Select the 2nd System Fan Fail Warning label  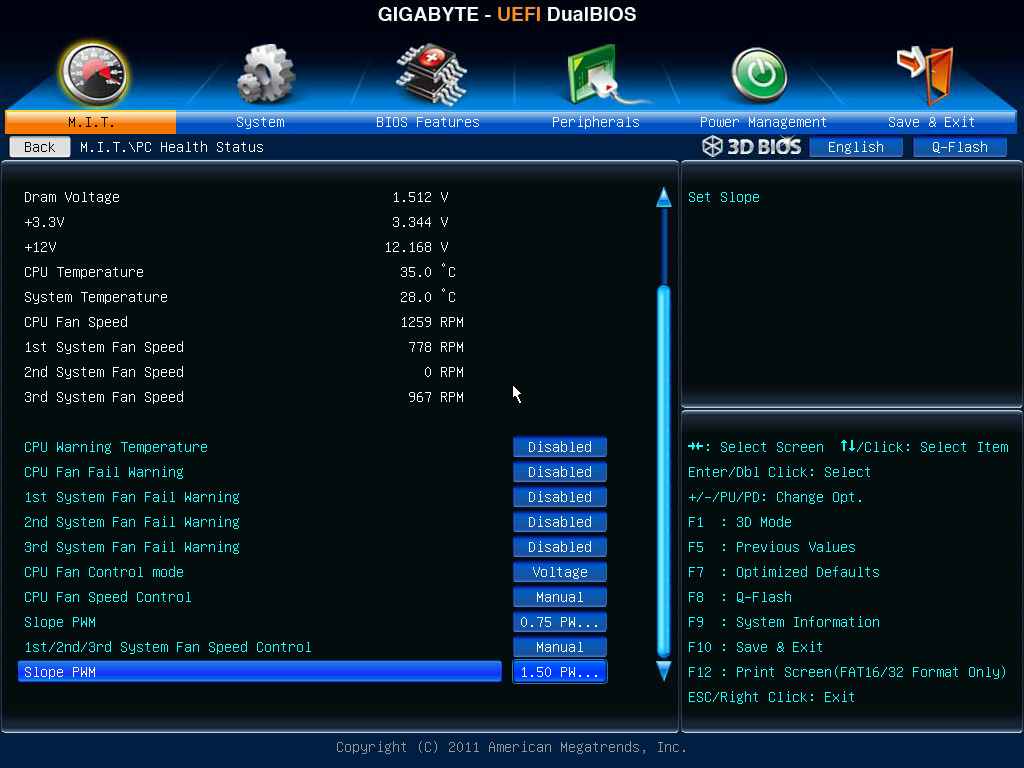pyautogui.click(x=132, y=522)
